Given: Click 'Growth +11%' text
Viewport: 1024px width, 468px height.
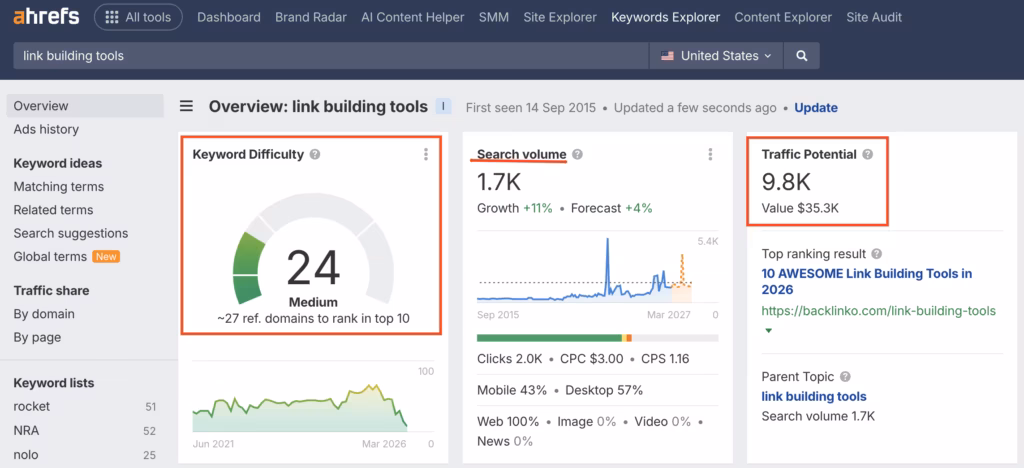Looking at the screenshot, I should coord(515,208).
